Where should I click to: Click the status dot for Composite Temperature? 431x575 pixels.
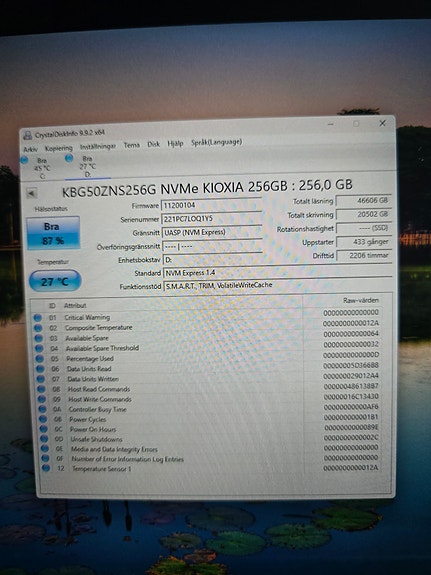coord(38,328)
